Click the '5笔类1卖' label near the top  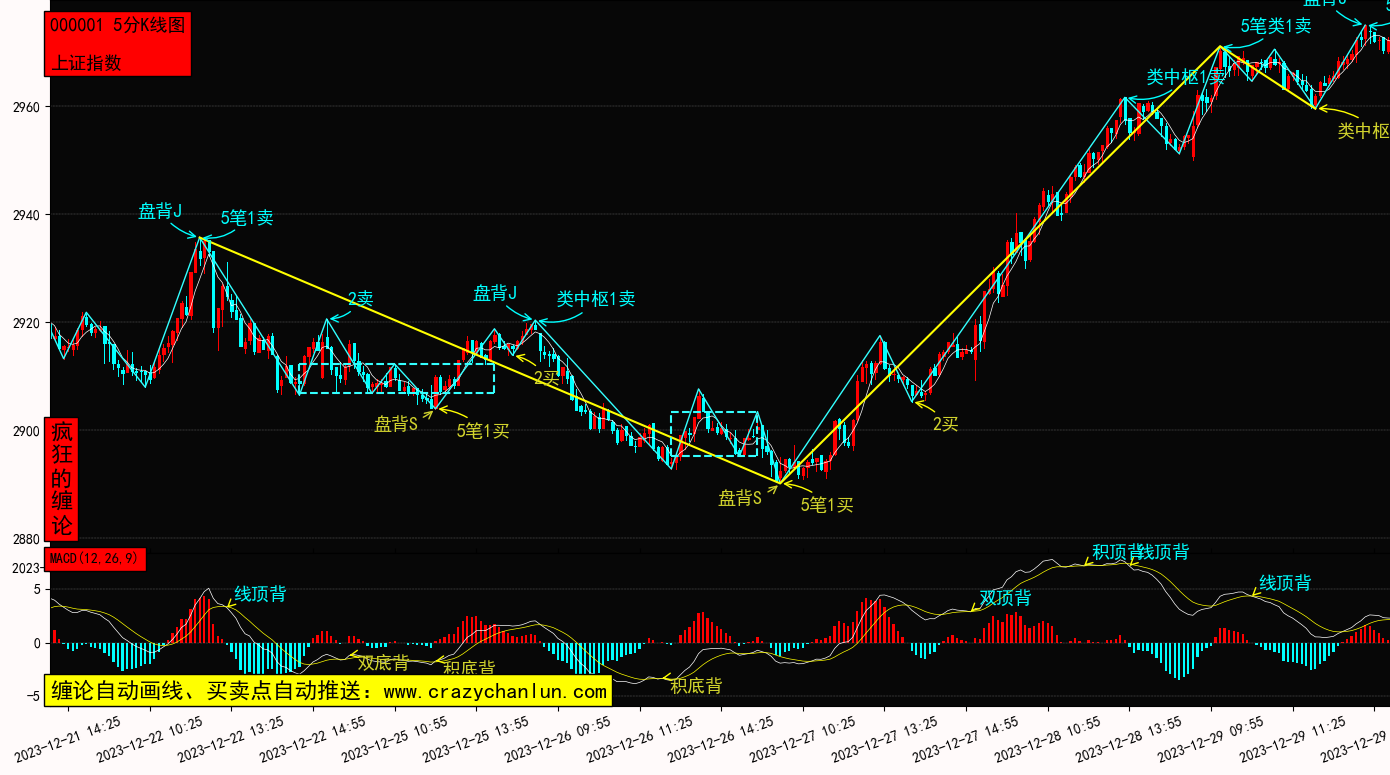[1276, 26]
